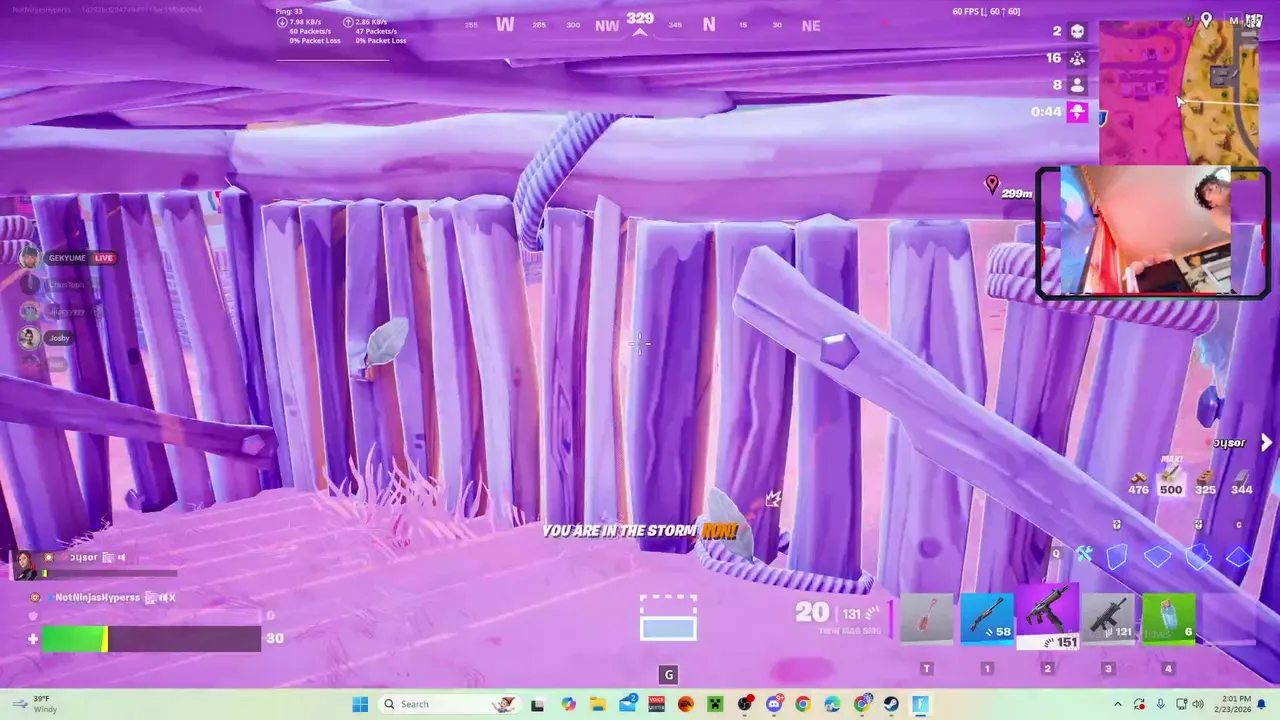Open the Windows Start menu

360,704
